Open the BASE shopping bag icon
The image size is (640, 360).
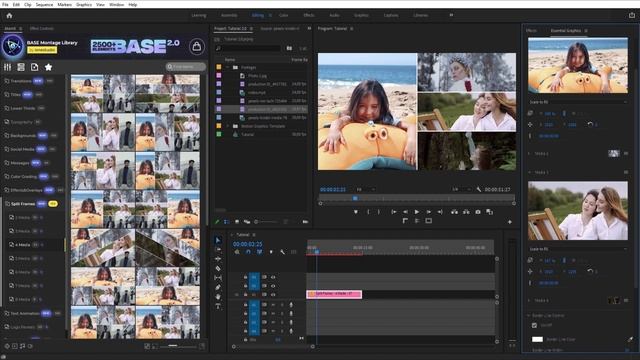196,46
